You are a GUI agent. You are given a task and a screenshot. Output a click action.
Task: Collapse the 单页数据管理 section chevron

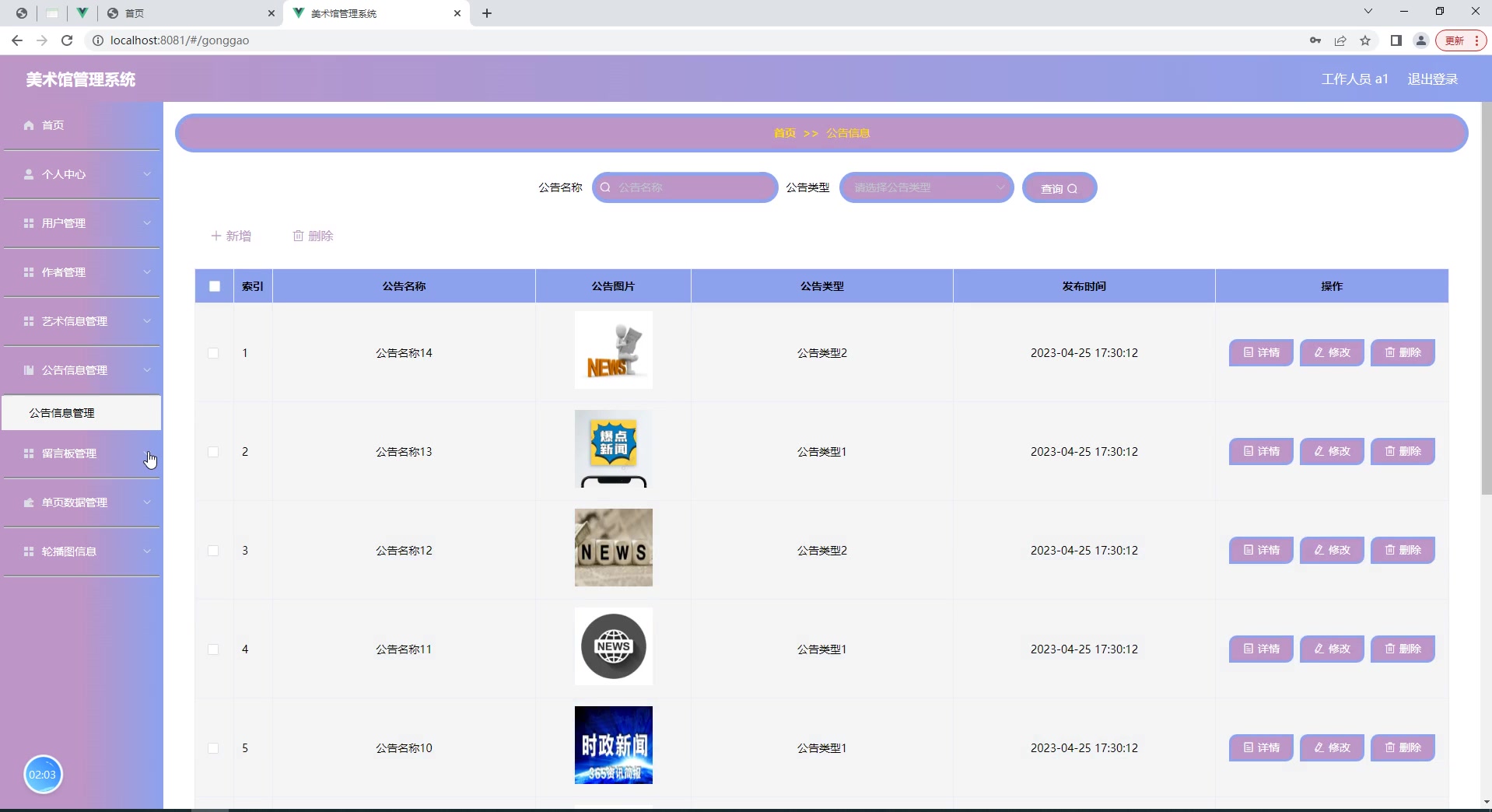pyautogui.click(x=146, y=502)
